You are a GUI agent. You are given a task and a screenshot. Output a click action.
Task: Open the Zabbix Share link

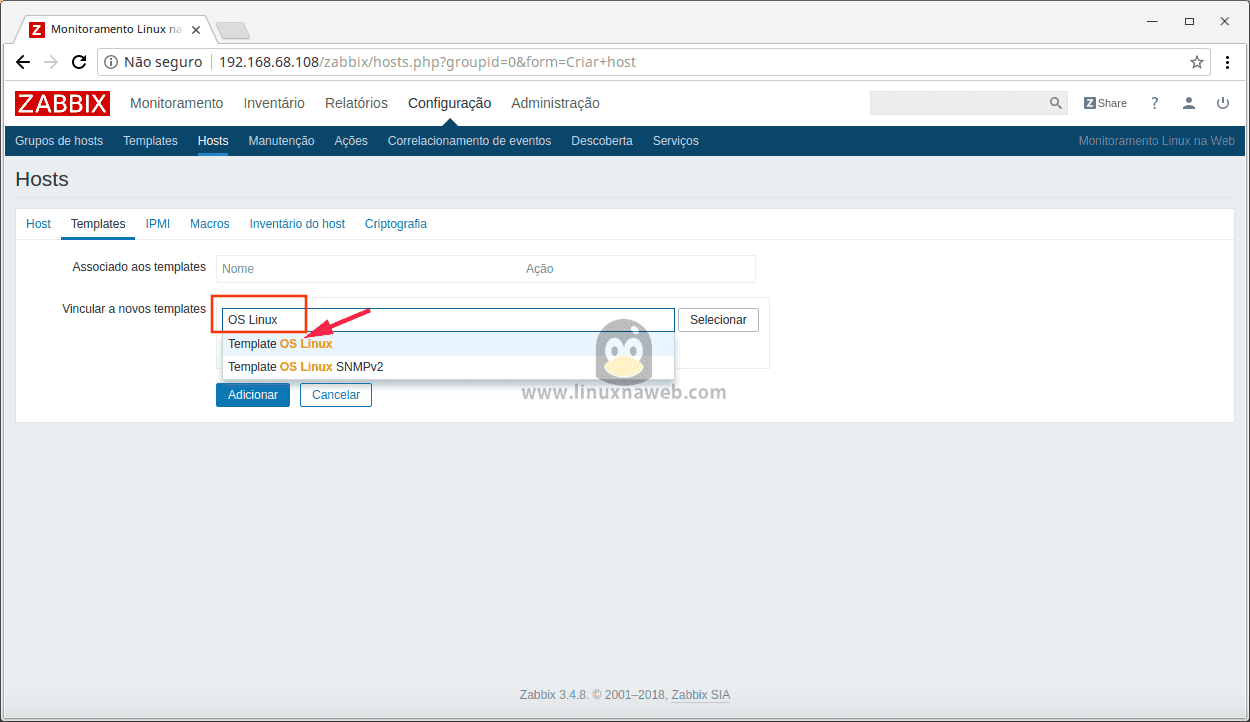pyautogui.click(x=1105, y=103)
